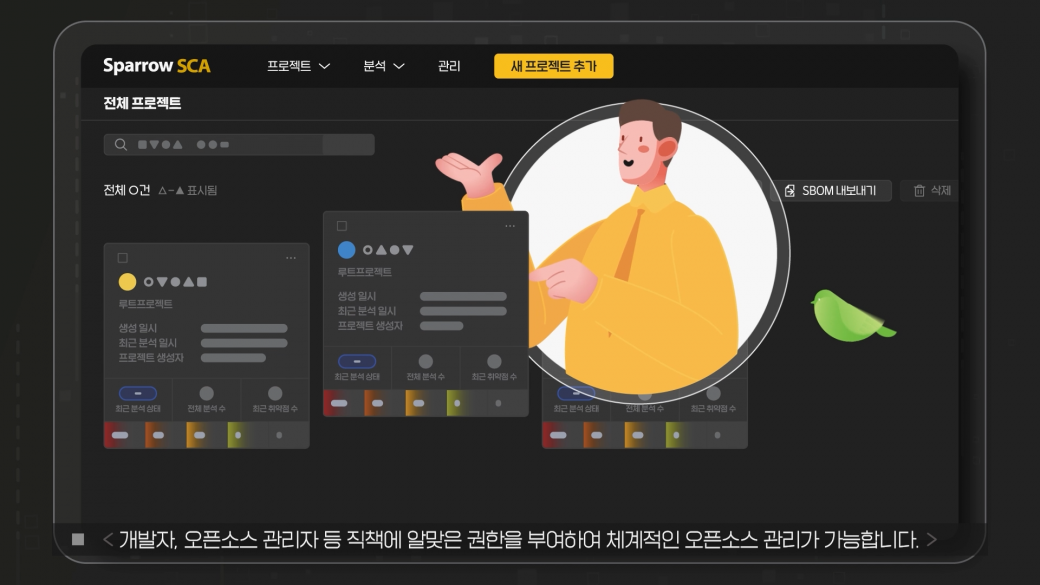Click the SBOM export document icon

tap(789, 191)
